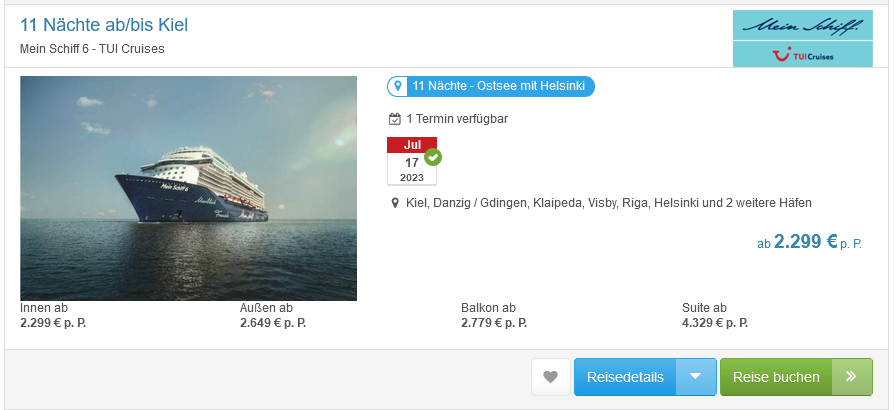The height and width of the screenshot is (410, 895).
Task: Select Innen ab 2.299 € cabin price
Action: coord(53,315)
